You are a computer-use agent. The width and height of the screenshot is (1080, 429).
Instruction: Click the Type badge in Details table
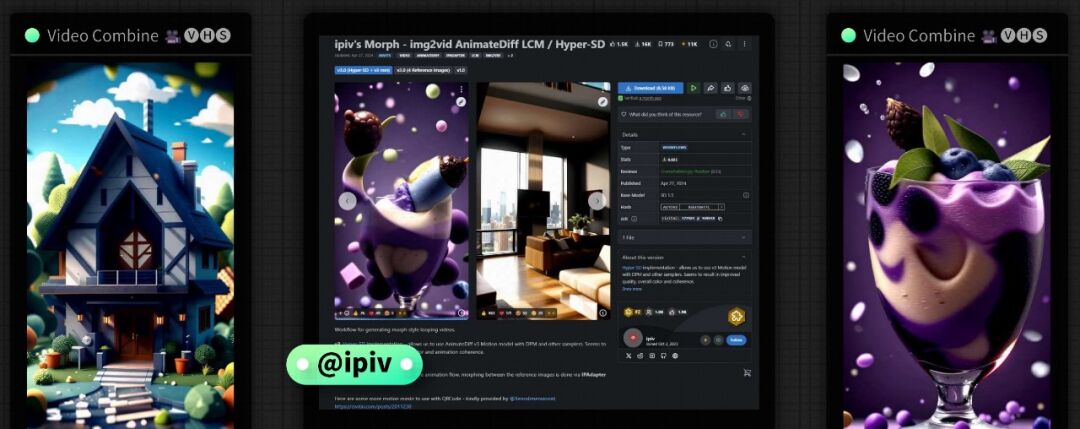point(674,147)
